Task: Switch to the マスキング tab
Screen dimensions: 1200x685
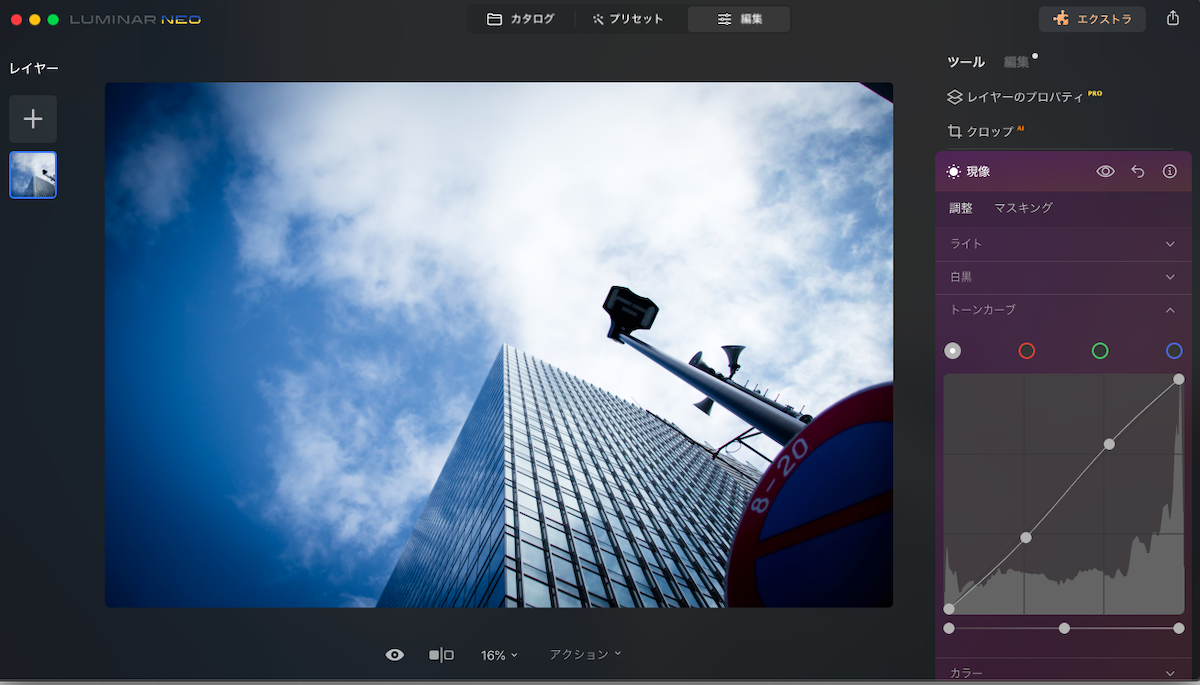Action: coord(1023,208)
